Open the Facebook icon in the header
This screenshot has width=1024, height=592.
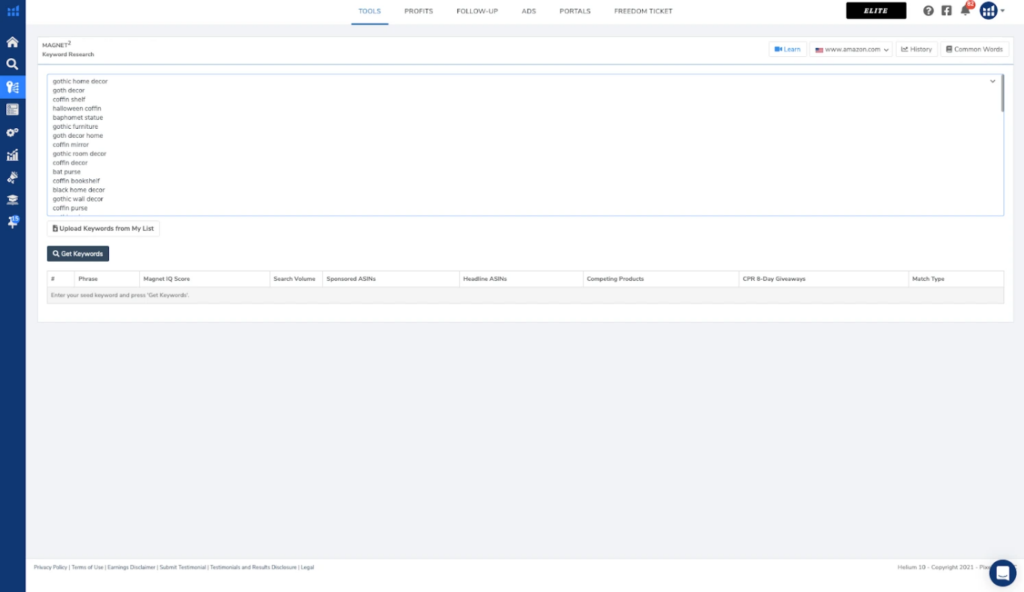[946, 11]
